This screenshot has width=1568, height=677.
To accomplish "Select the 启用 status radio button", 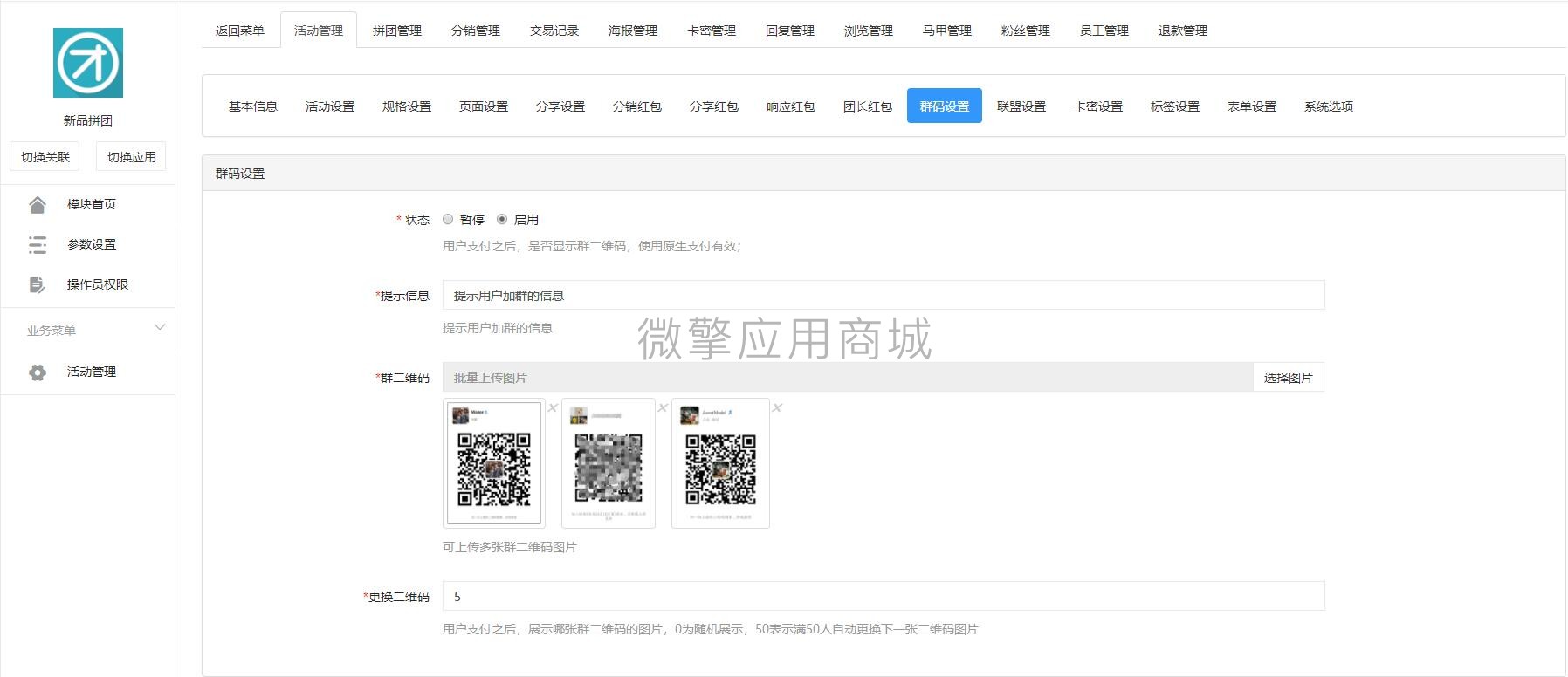I will click(x=502, y=219).
